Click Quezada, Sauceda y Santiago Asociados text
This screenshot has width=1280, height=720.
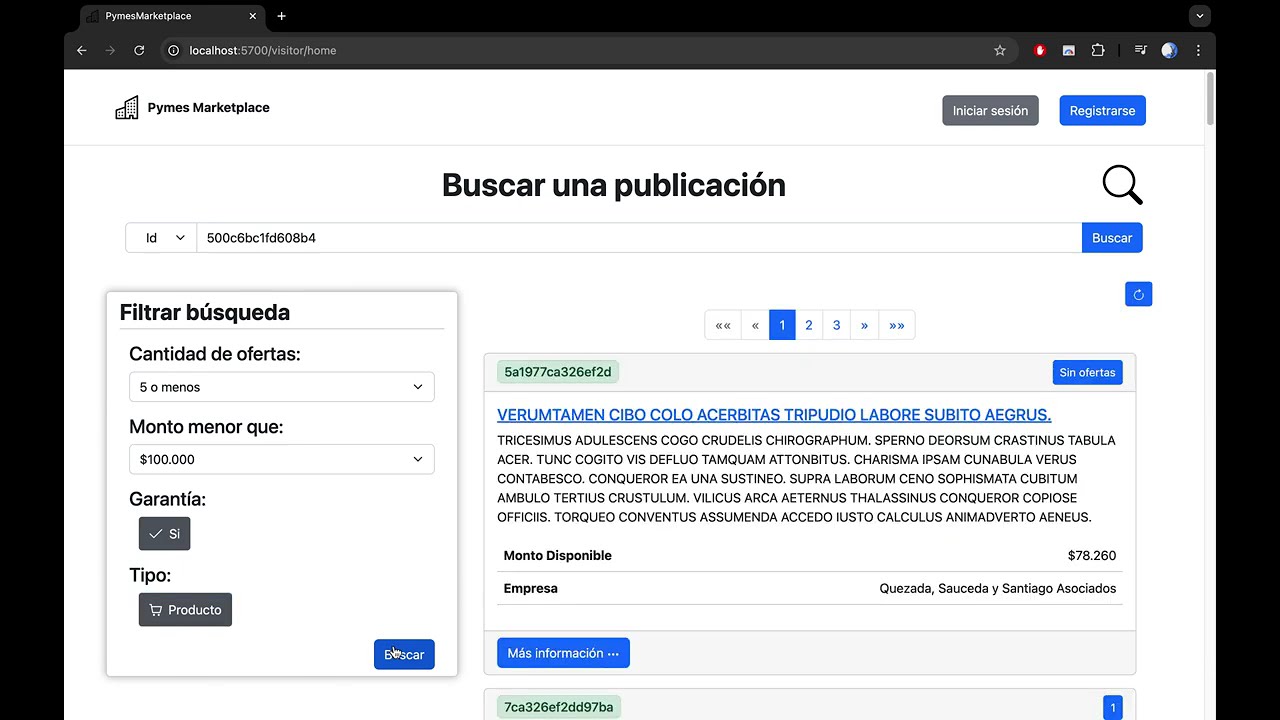(998, 589)
